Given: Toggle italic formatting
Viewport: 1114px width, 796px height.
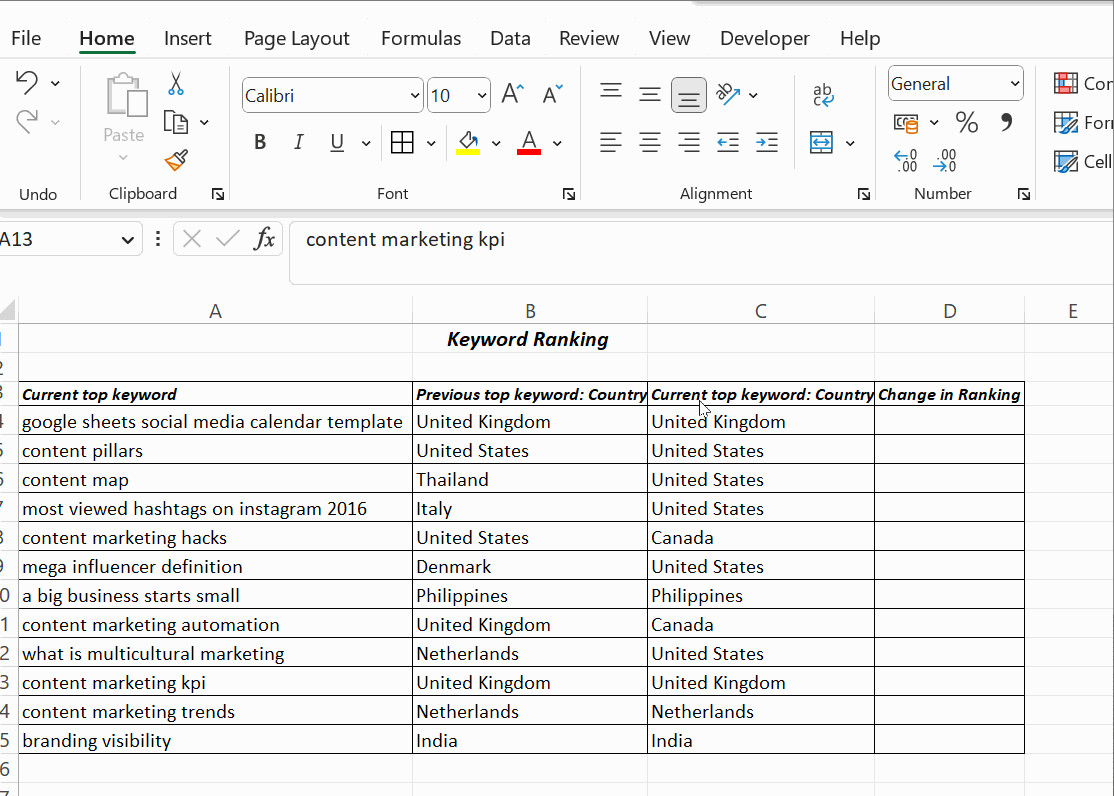Looking at the screenshot, I should (x=298, y=142).
